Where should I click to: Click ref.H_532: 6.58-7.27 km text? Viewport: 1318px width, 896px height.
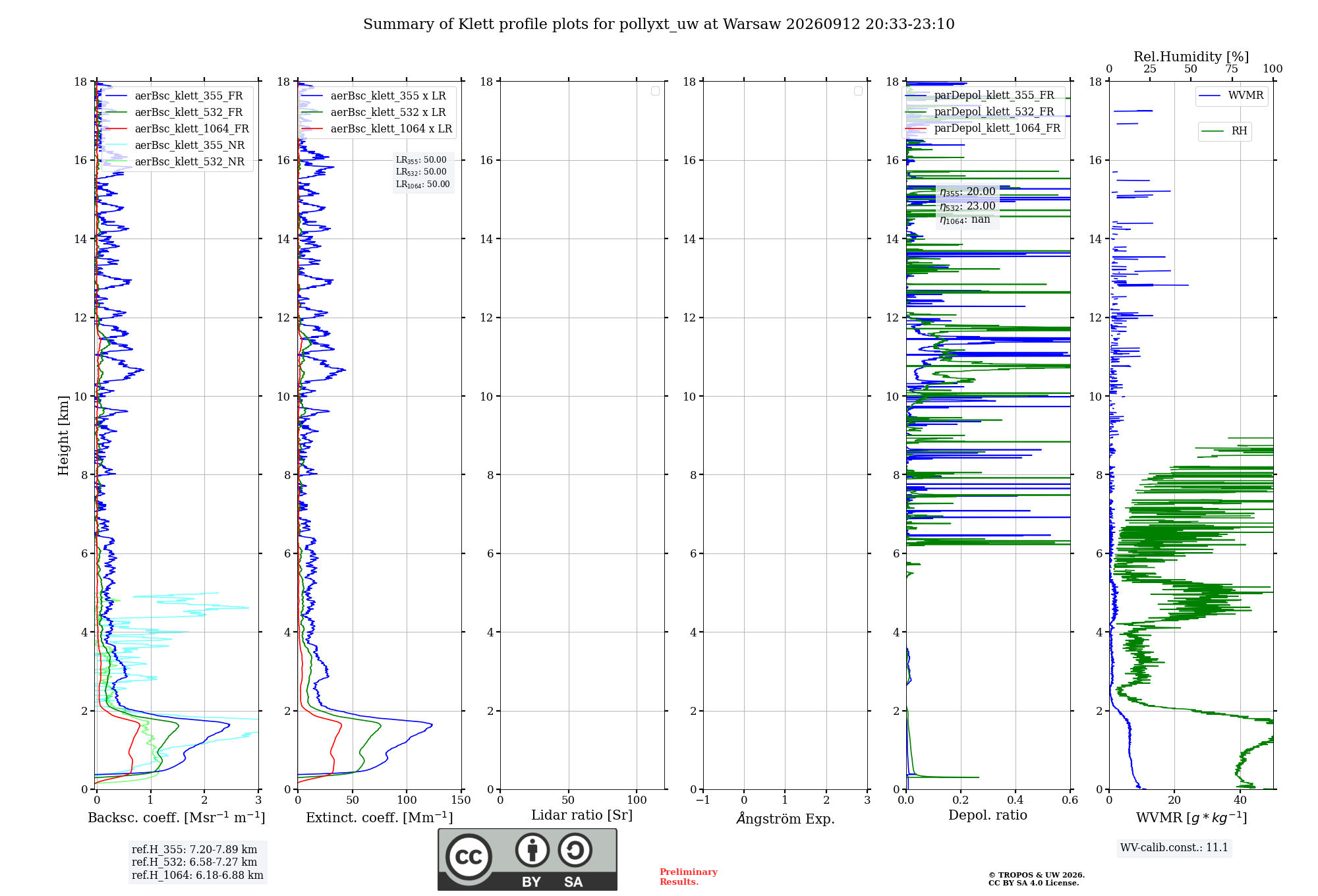194,862
